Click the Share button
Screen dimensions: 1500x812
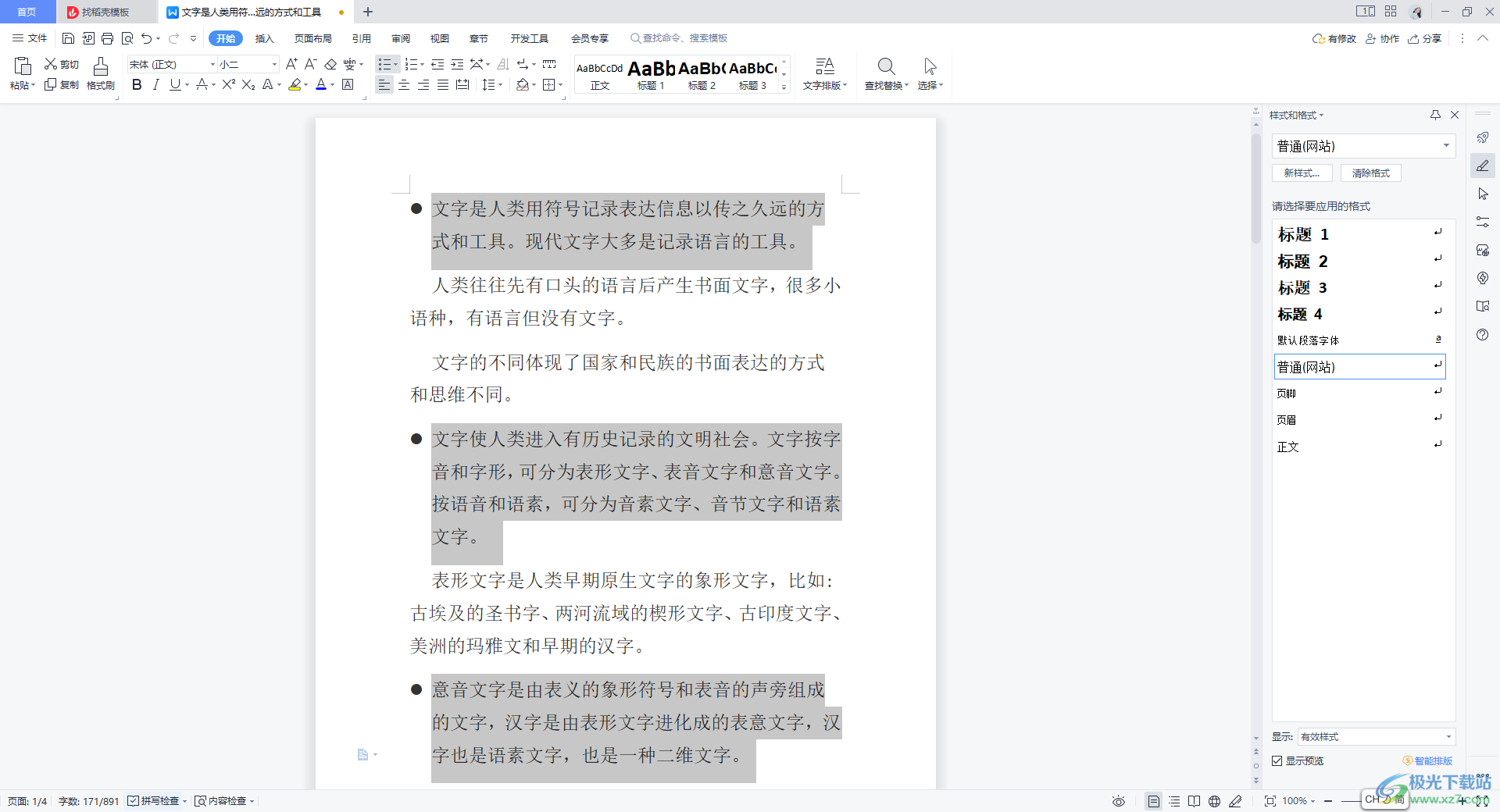pyautogui.click(x=1424, y=38)
